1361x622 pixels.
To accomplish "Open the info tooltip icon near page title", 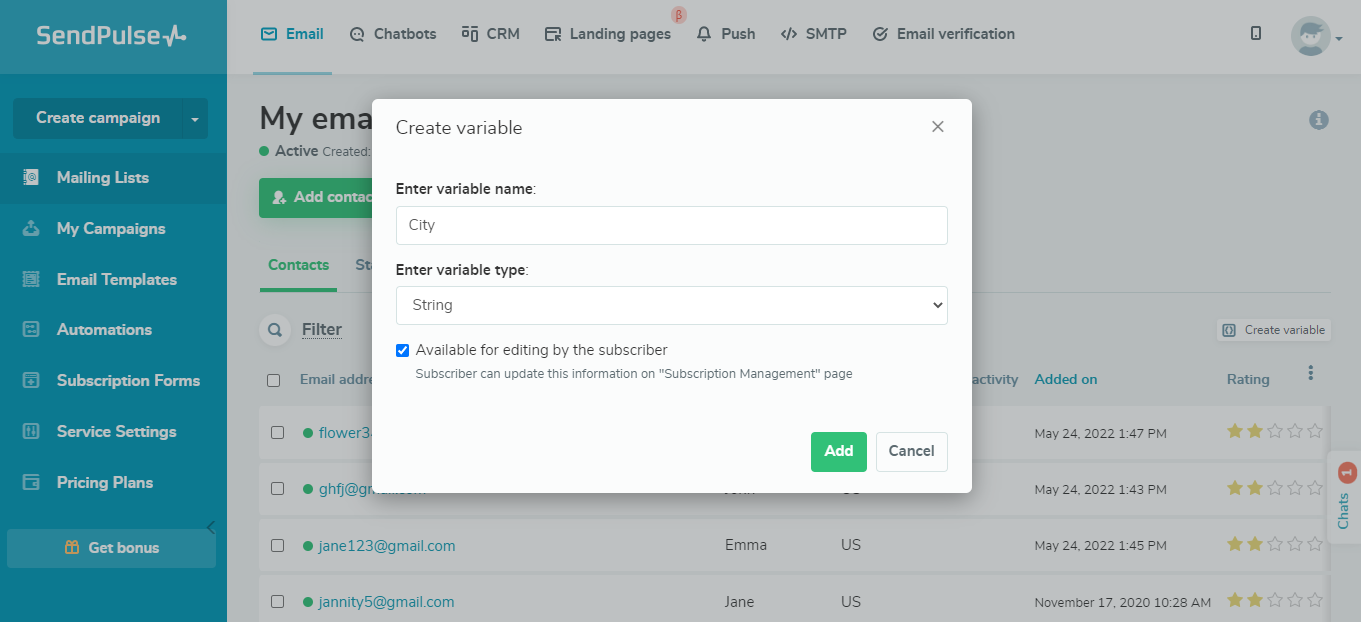I will (1318, 119).
